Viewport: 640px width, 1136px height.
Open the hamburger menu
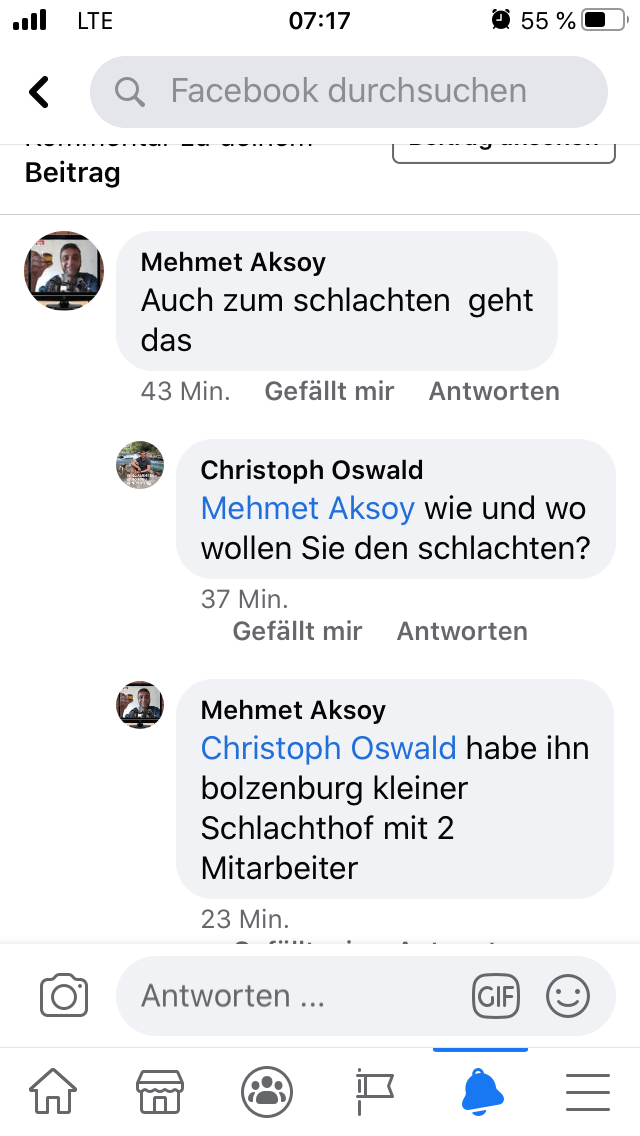coord(588,1091)
